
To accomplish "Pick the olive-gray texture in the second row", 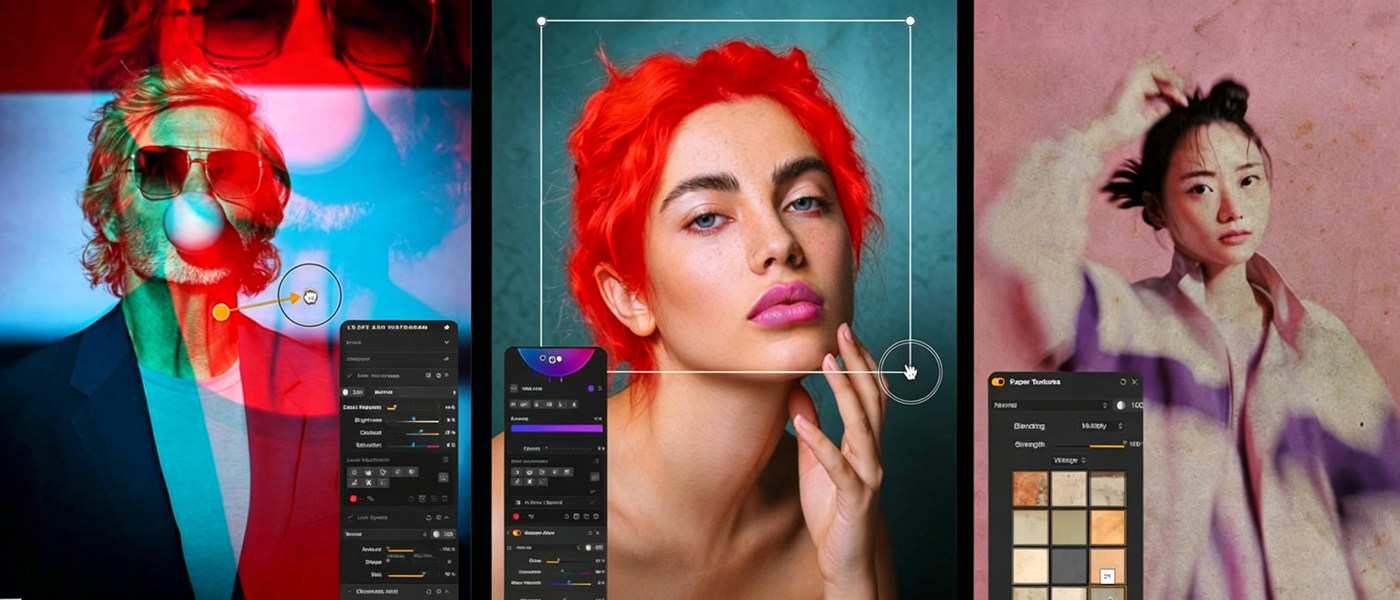I will pos(1069,527).
